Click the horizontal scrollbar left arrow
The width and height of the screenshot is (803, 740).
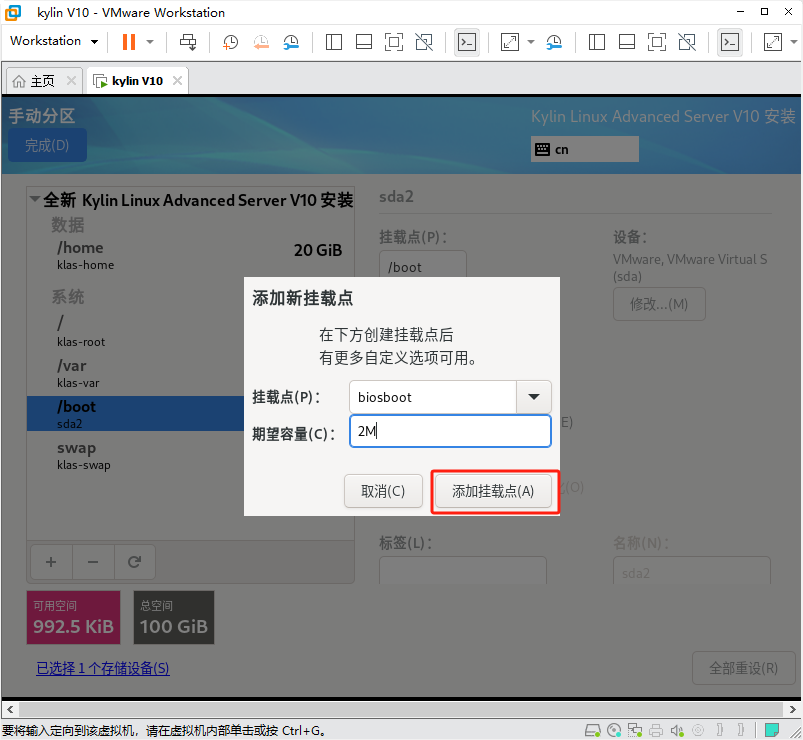(x=10, y=709)
